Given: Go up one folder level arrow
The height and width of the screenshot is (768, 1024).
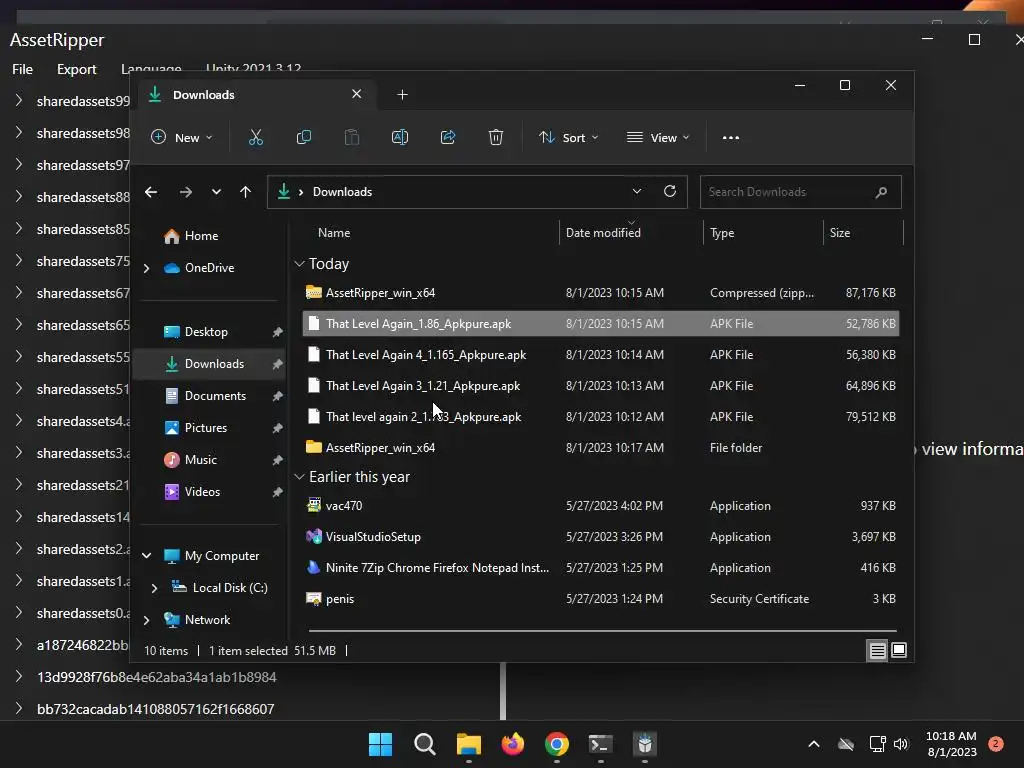Looking at the screenshot, I should pyautogui.click(x=246, y=192).
